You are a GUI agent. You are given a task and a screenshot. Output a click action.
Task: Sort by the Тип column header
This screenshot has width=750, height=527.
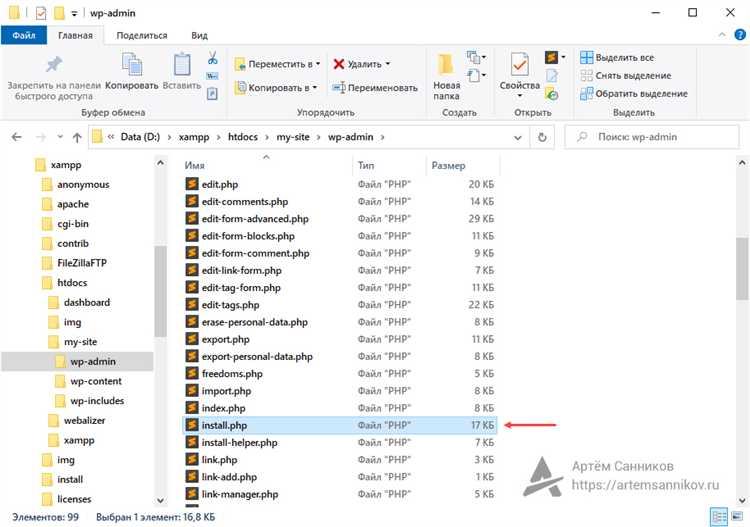(388, 165)
